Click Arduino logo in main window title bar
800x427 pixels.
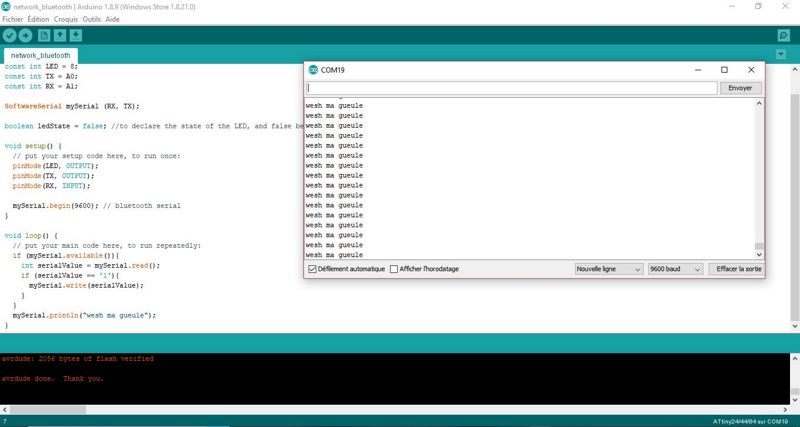coord(6,7)
